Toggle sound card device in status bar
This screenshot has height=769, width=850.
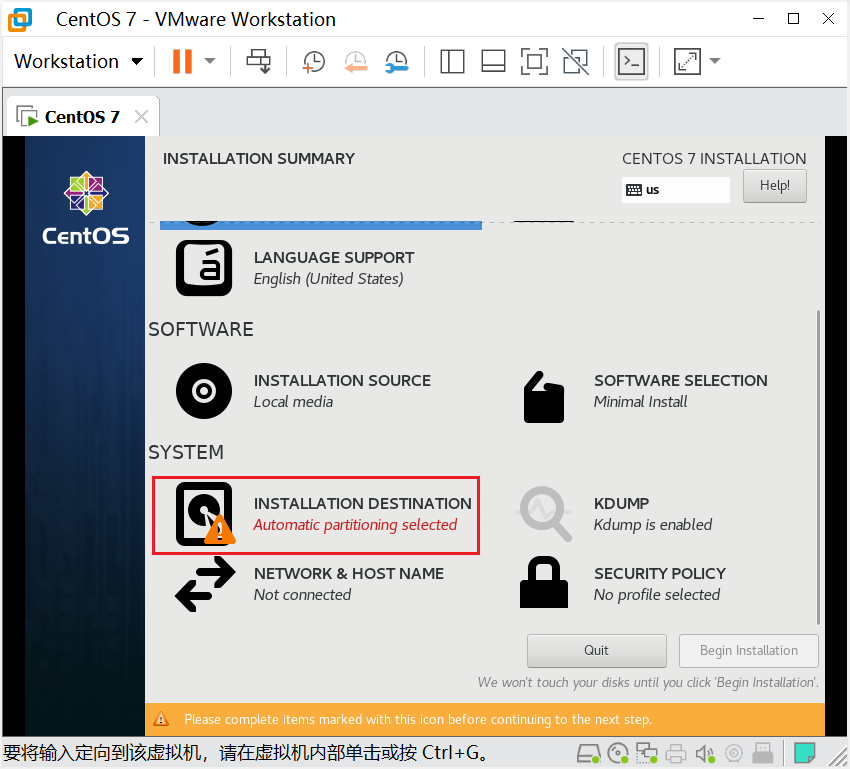(x=706, y=753)
